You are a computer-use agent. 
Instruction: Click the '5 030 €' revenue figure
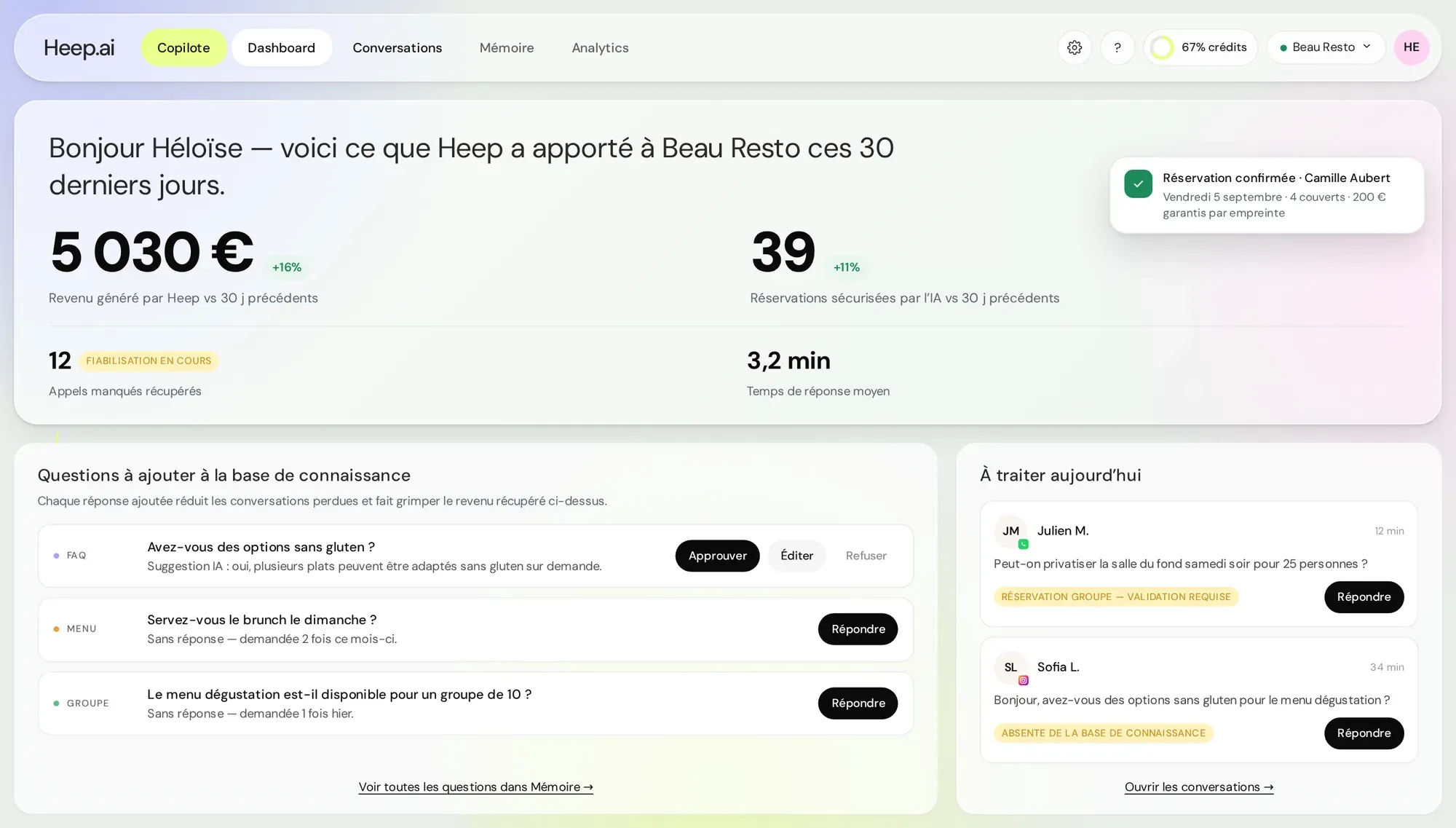151,252
